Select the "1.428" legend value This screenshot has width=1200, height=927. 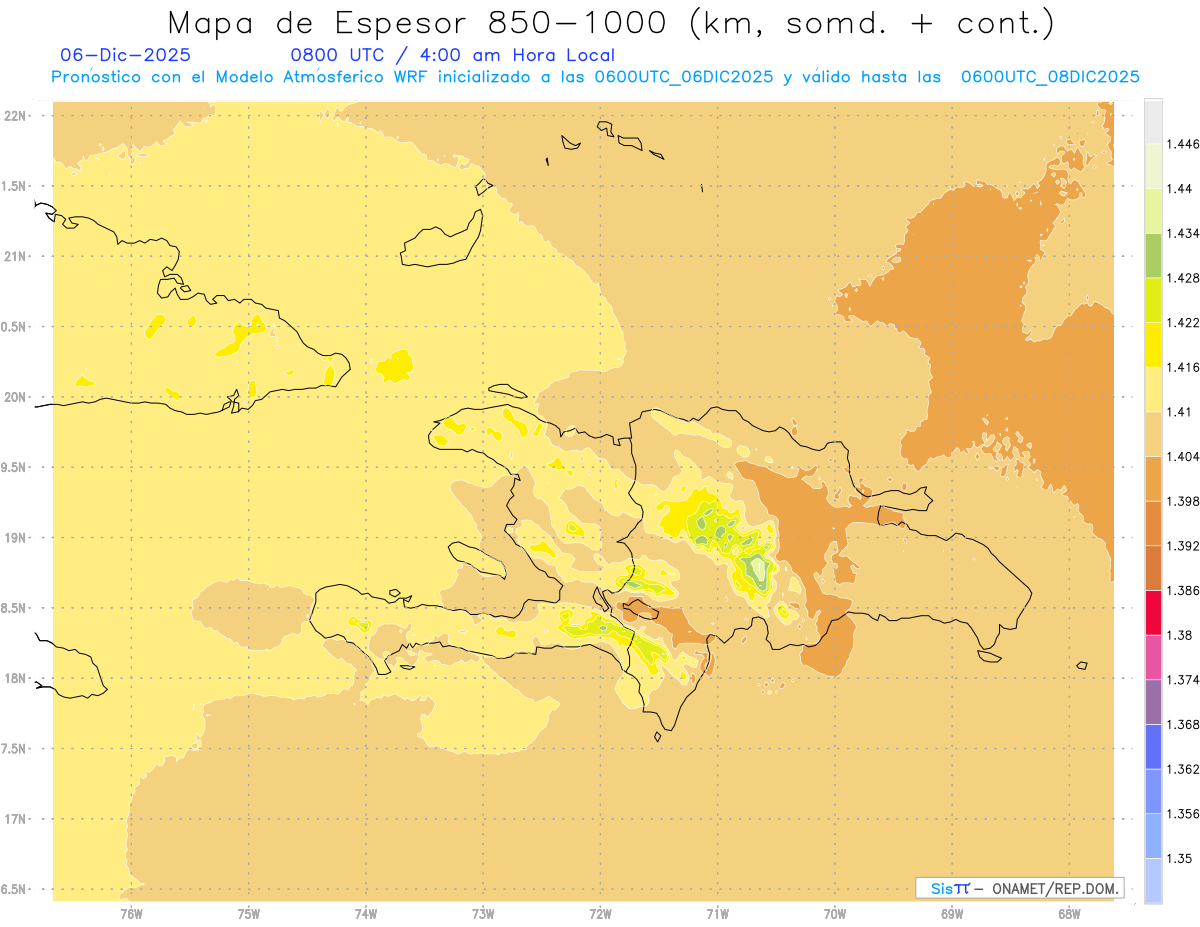point(1183,278)
